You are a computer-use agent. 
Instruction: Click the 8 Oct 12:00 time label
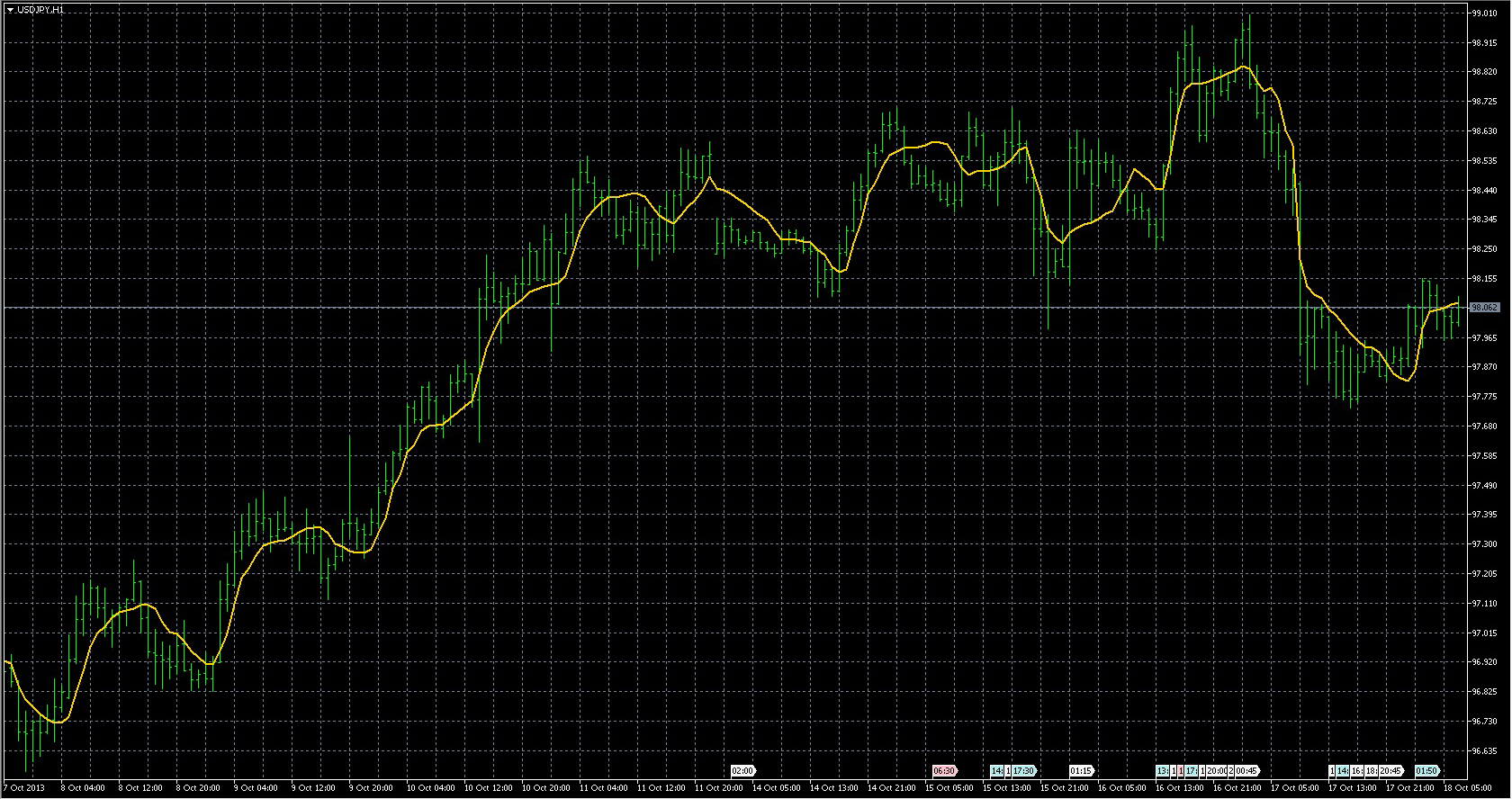click(140, 788)
